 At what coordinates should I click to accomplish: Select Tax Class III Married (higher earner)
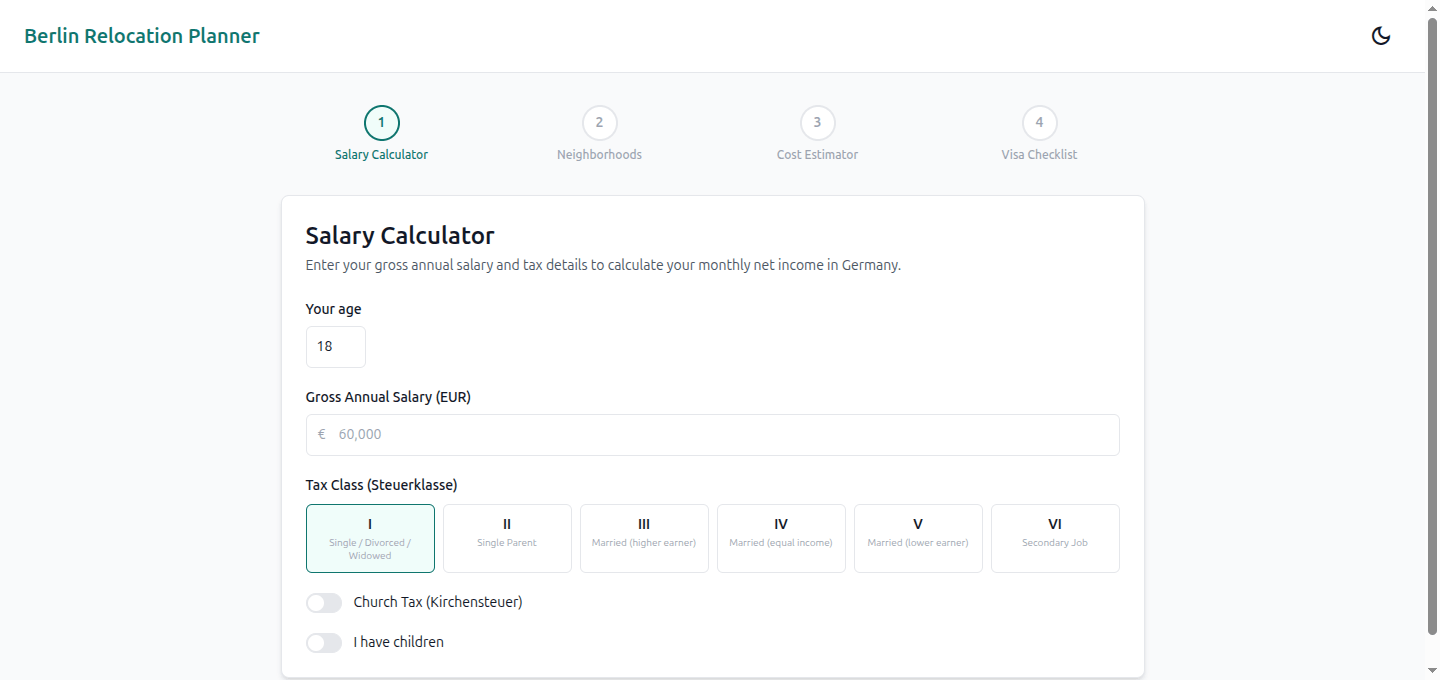coord(644,538)
